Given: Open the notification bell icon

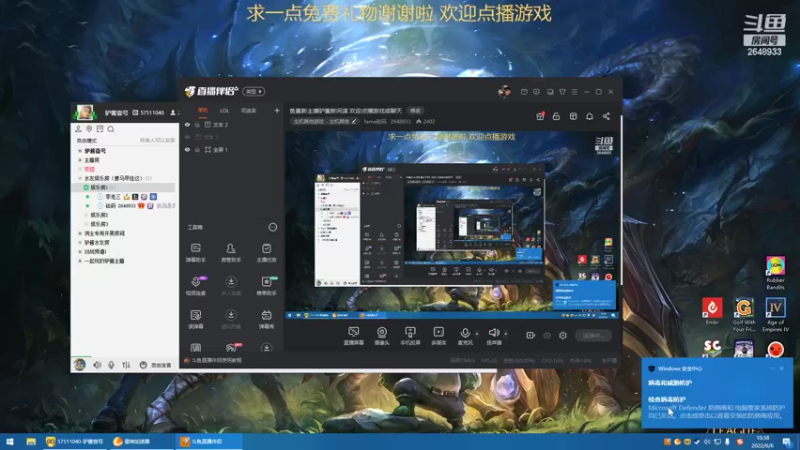Looking at the screenshot, I should [589, 116].
